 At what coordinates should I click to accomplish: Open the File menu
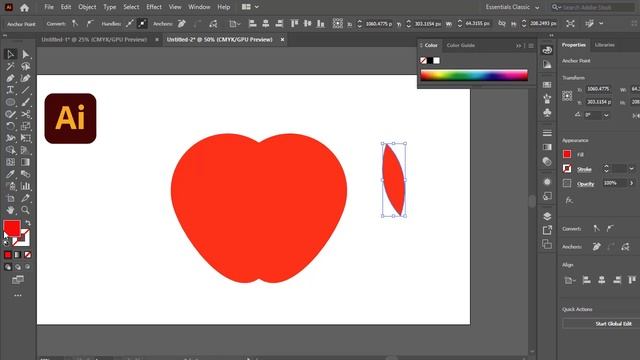(49, 7)
